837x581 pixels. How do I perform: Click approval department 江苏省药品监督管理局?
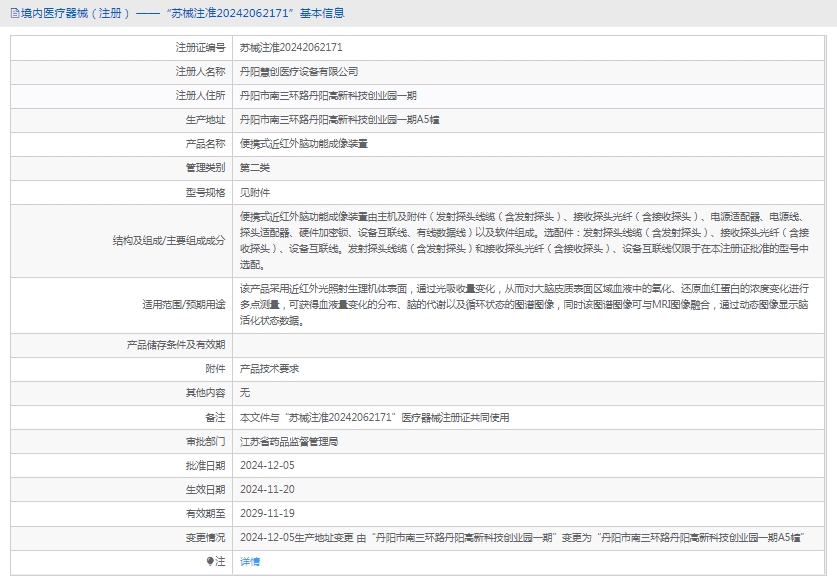[x=289, y=441]
